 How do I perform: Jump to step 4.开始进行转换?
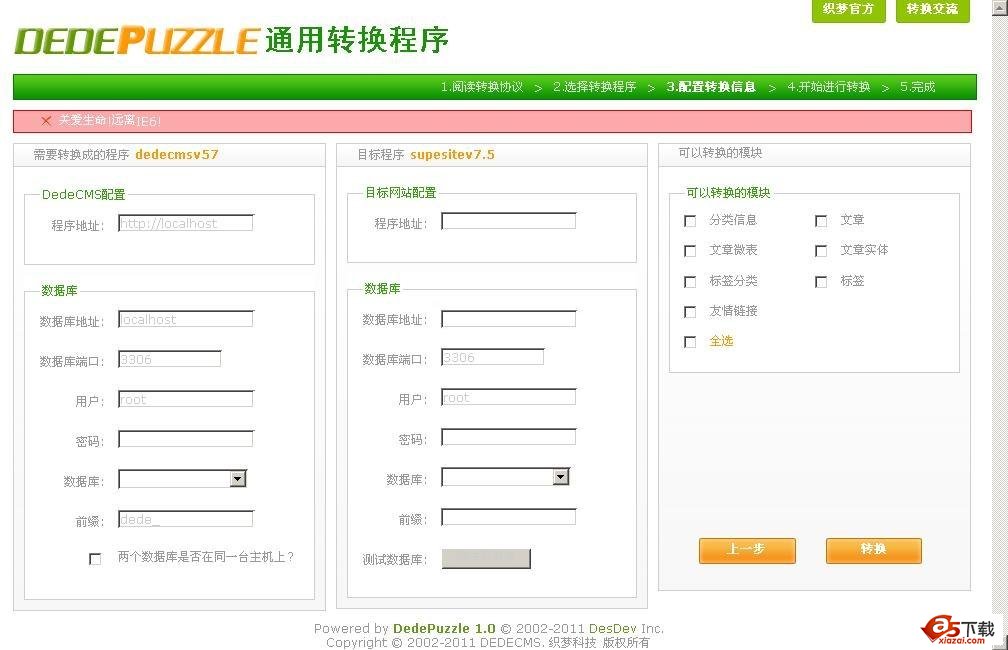(829, 87)
